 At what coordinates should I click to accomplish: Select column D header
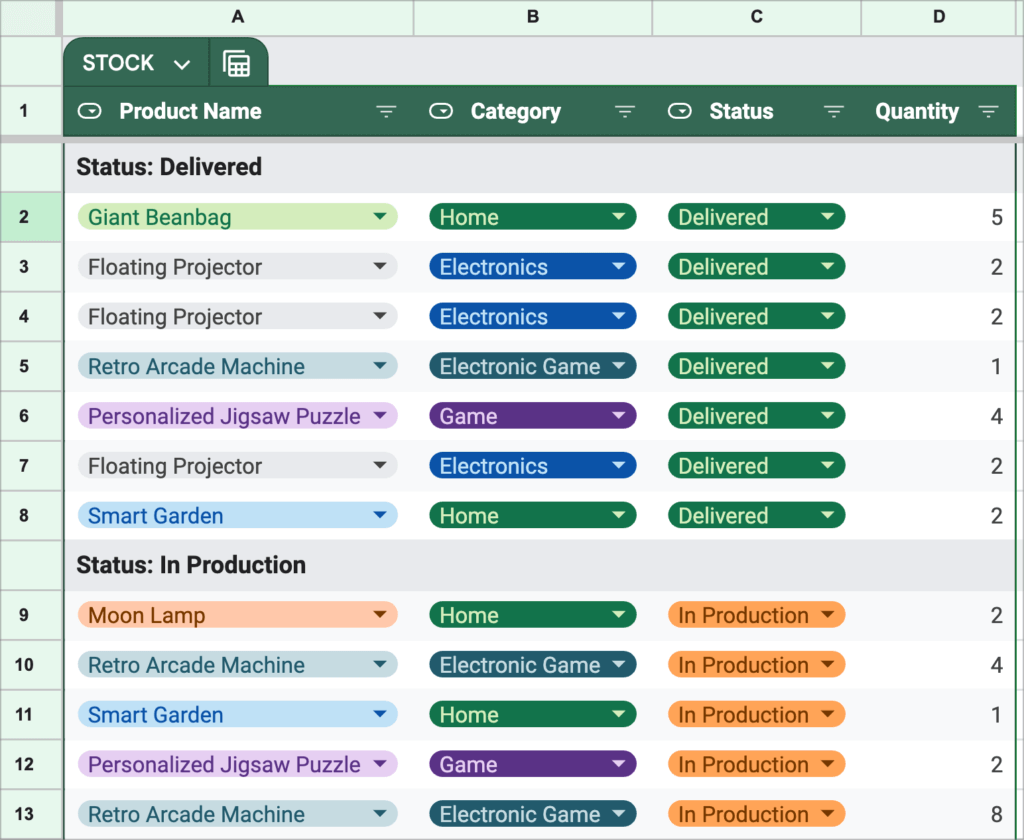tap(938, 18)
